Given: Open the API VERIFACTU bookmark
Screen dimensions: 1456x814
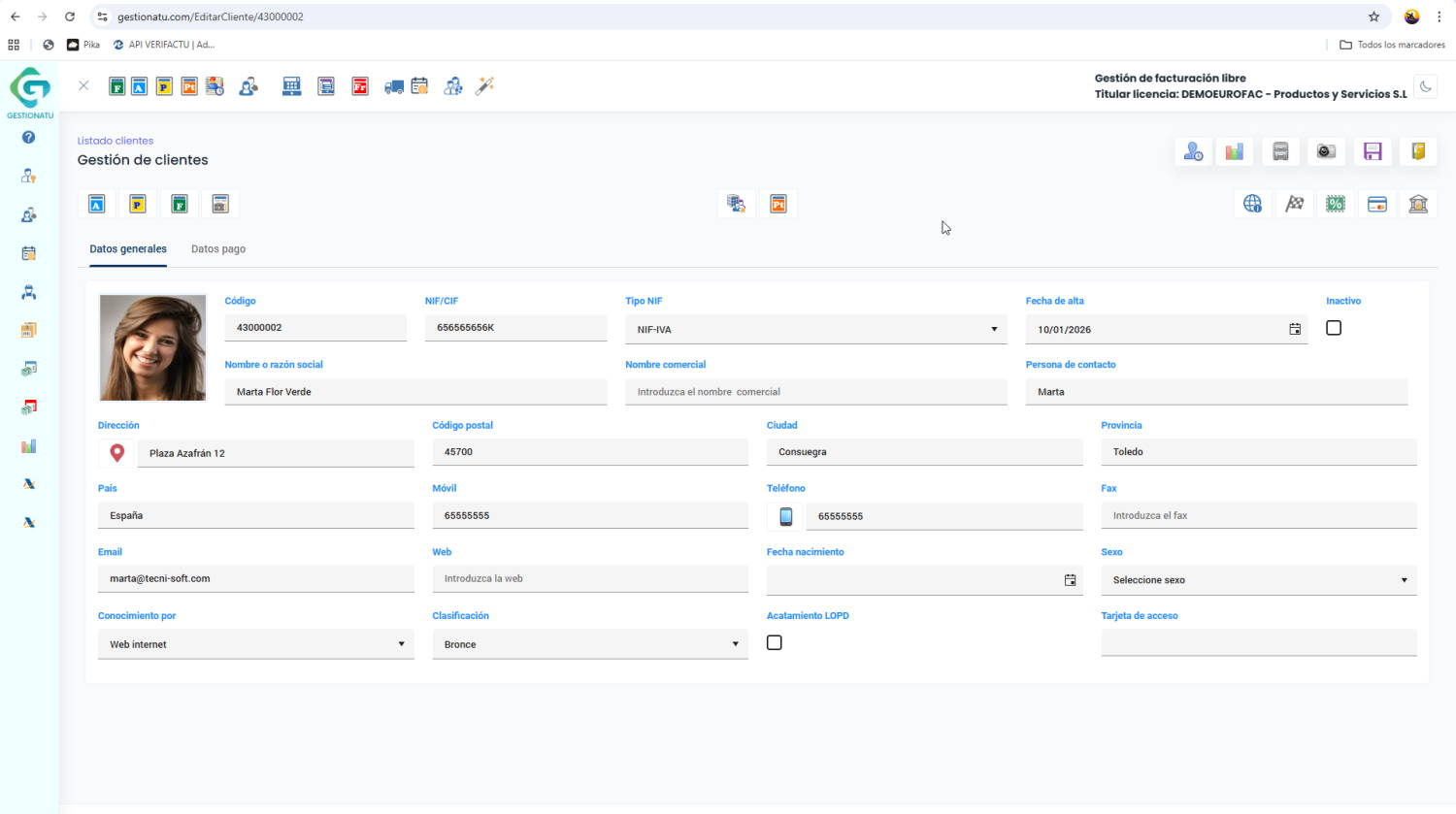Looking at the screenshot, I should pyautogui.click(x=164, y=45).
